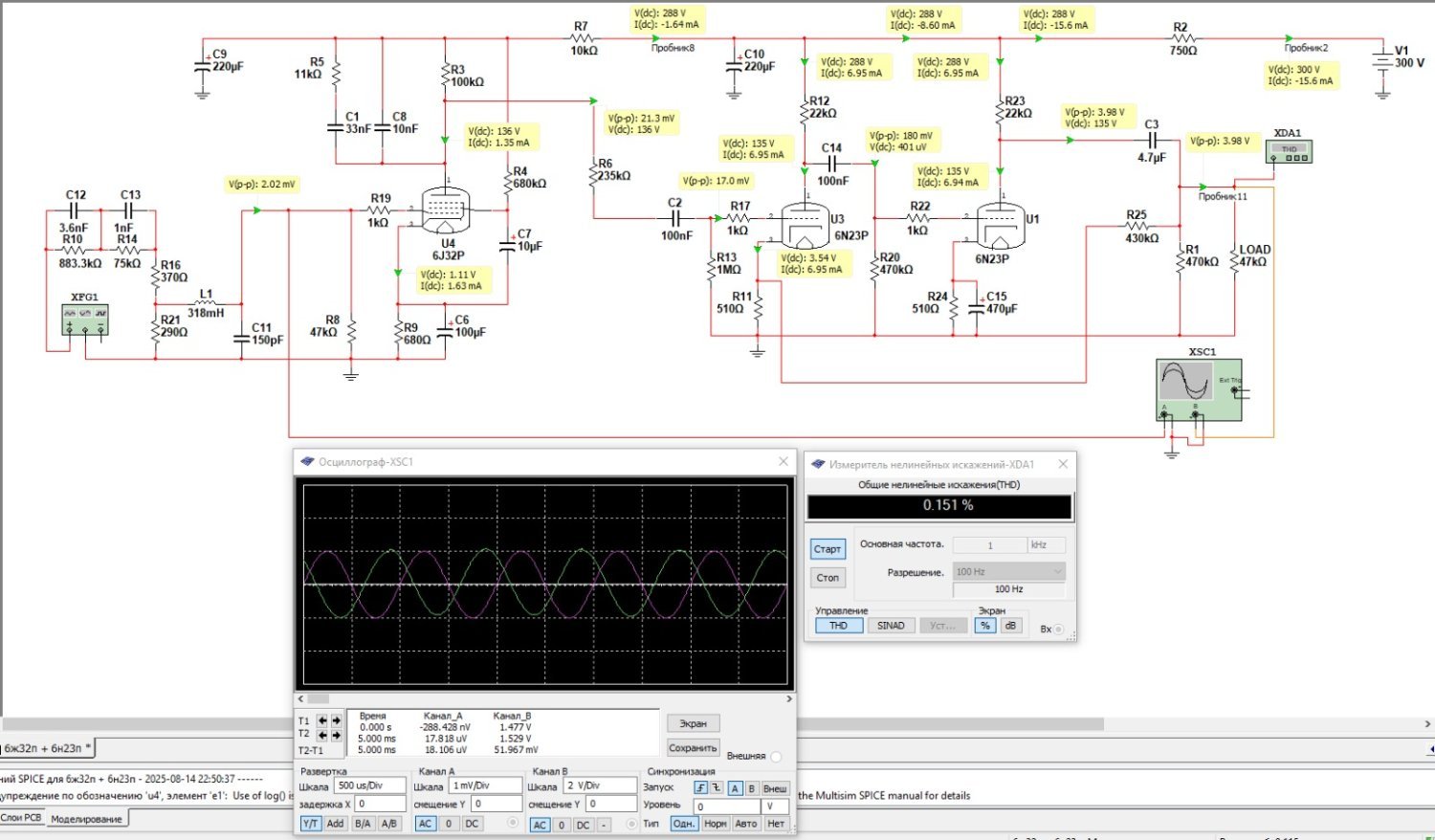The width and height of the screenshot is (1435, 840).
Task: Select resistor R6 235kΩ
Action: [593, 175]
